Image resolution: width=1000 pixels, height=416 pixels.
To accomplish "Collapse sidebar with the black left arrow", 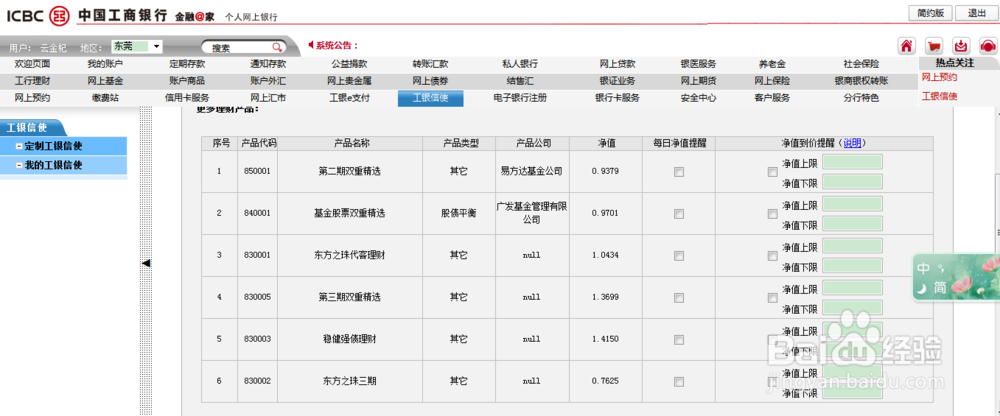I will pyautogui.click(x=146, y=263).
